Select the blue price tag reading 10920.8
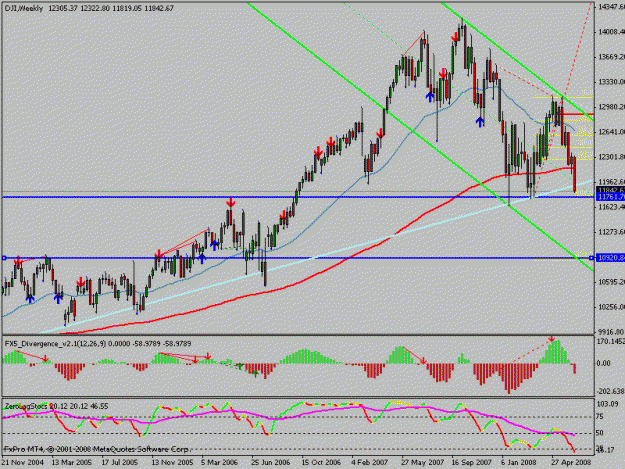The height and width of the screenshot is (469, 625). pos(610,258)
